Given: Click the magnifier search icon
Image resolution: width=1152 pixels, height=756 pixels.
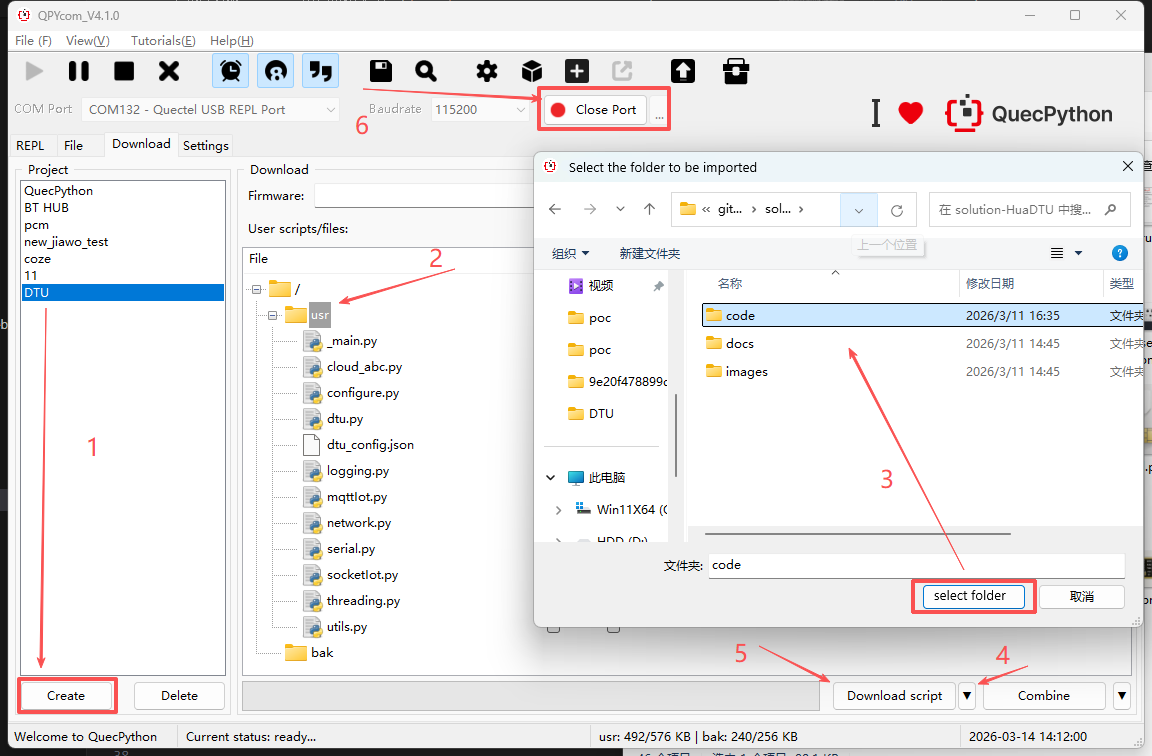Looking at the screenshot, I should [x=426, y=71].
